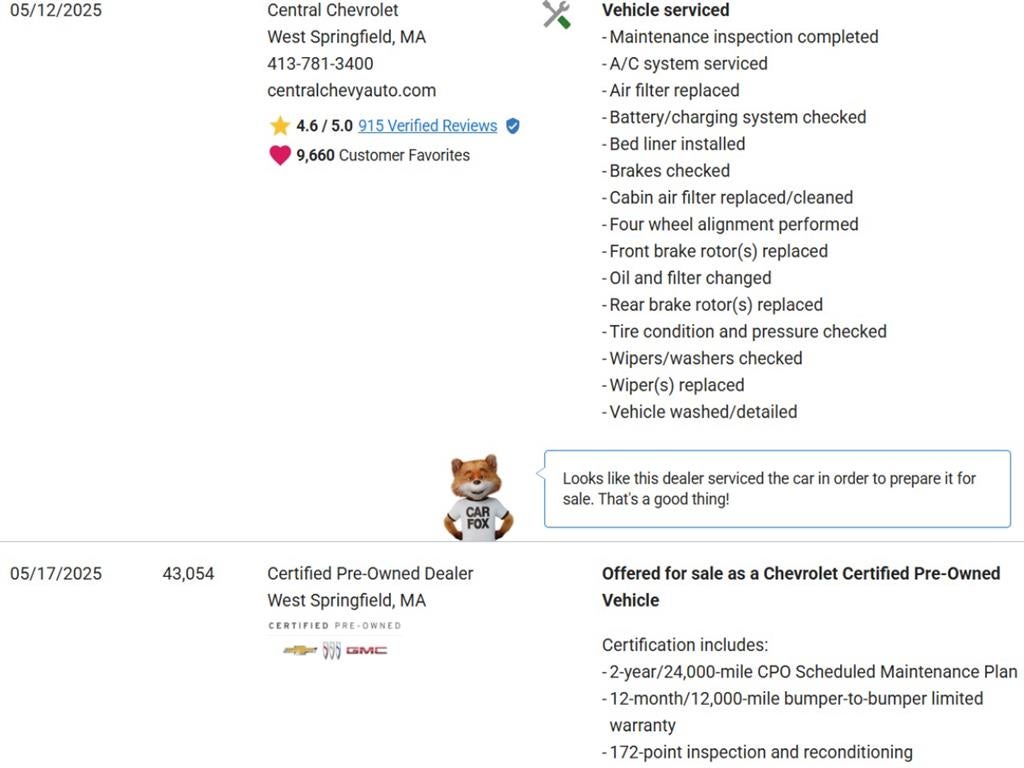Click the wrench and screwdriver service icon
1024x768 pixels.
click(x=556, y=14)
